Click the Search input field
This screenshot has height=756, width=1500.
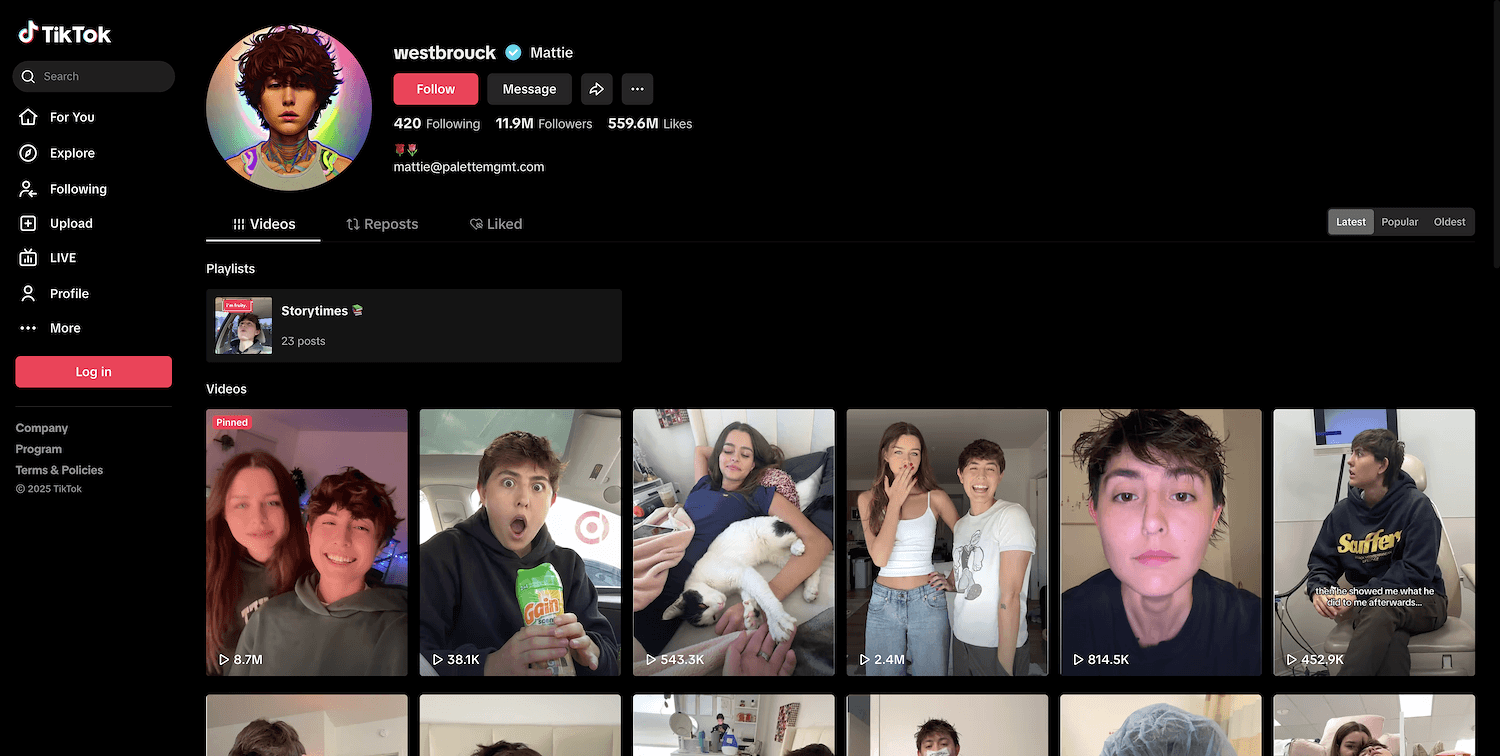(100, 76)
